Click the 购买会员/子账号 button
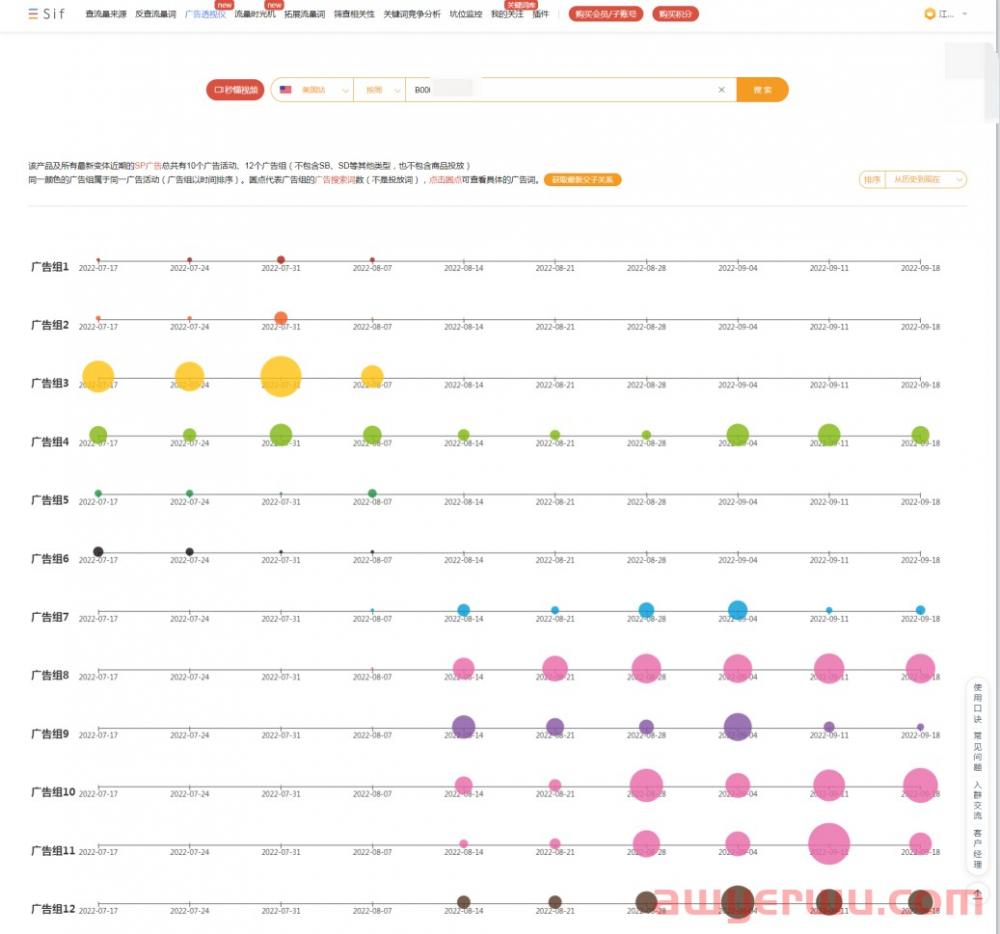 tap(606, 14)
